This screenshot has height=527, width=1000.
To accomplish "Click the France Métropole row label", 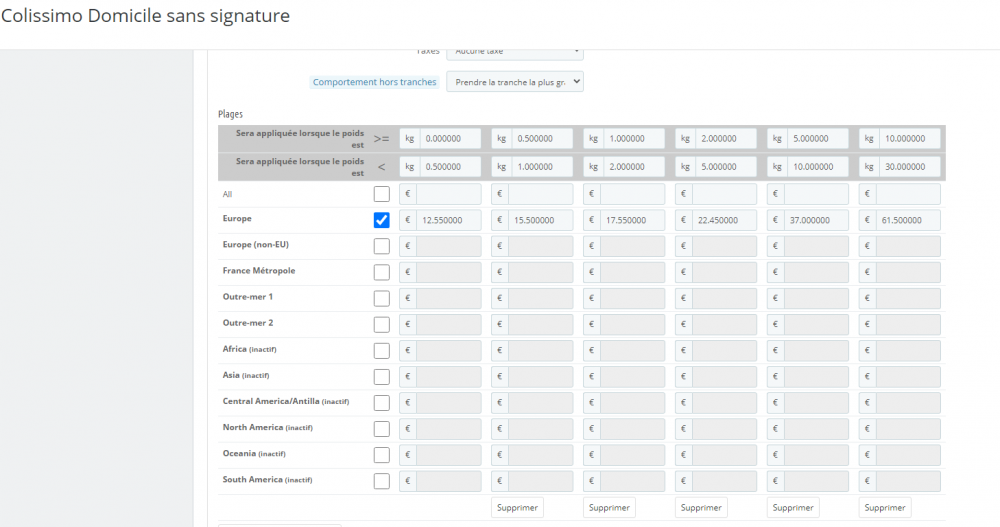I will [x=259, y=271].
